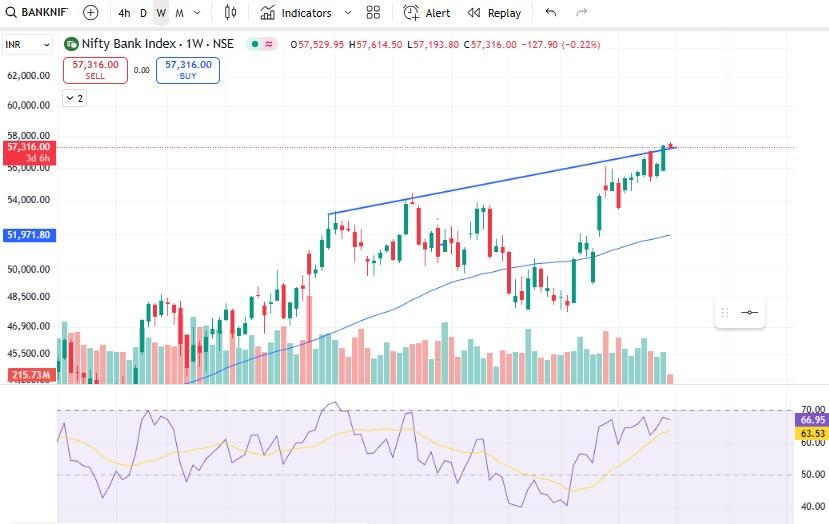Click the 0.00 spread value between buttons

click(142, 70)
